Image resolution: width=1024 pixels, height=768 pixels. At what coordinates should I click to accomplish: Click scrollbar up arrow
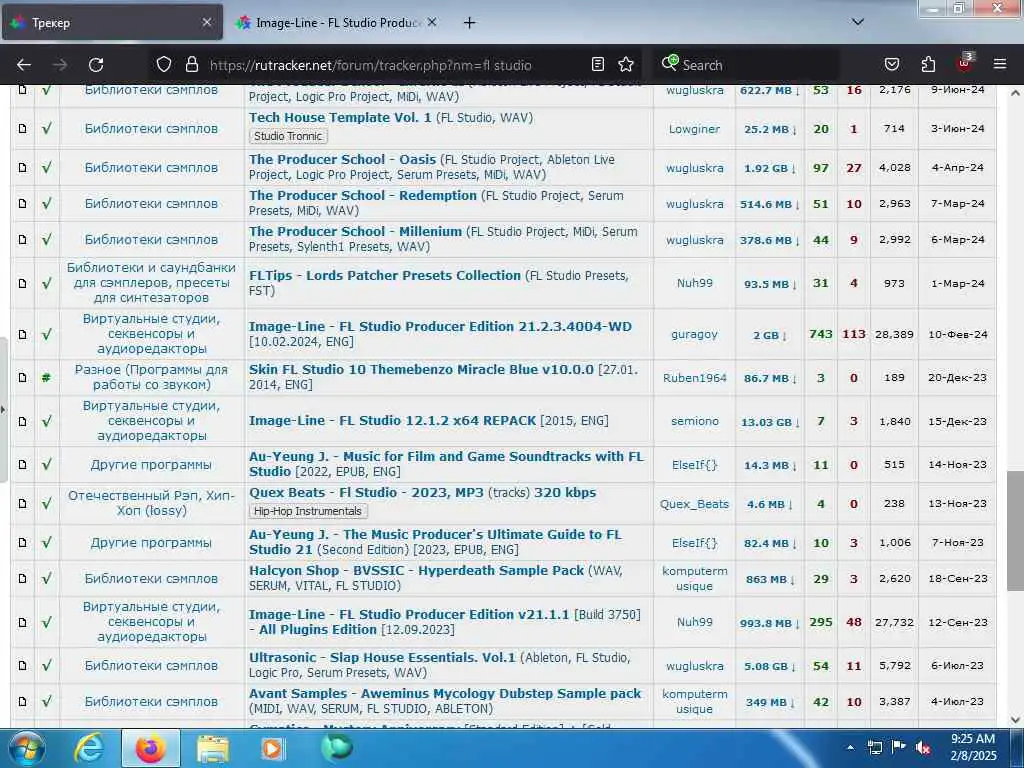pos(1015,93)
